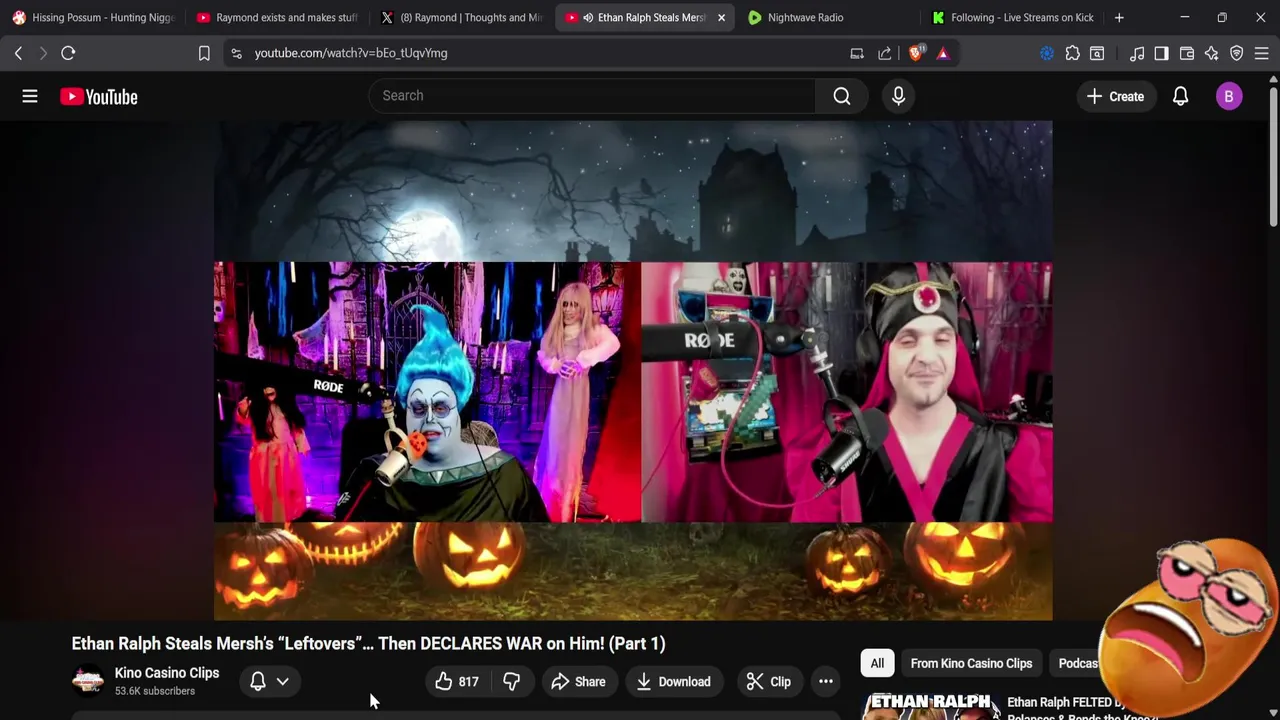The width and height of the screenshot is (1280, 720).
Task: Click the install app icon in the address bar
Action: (x=857, y=53)
